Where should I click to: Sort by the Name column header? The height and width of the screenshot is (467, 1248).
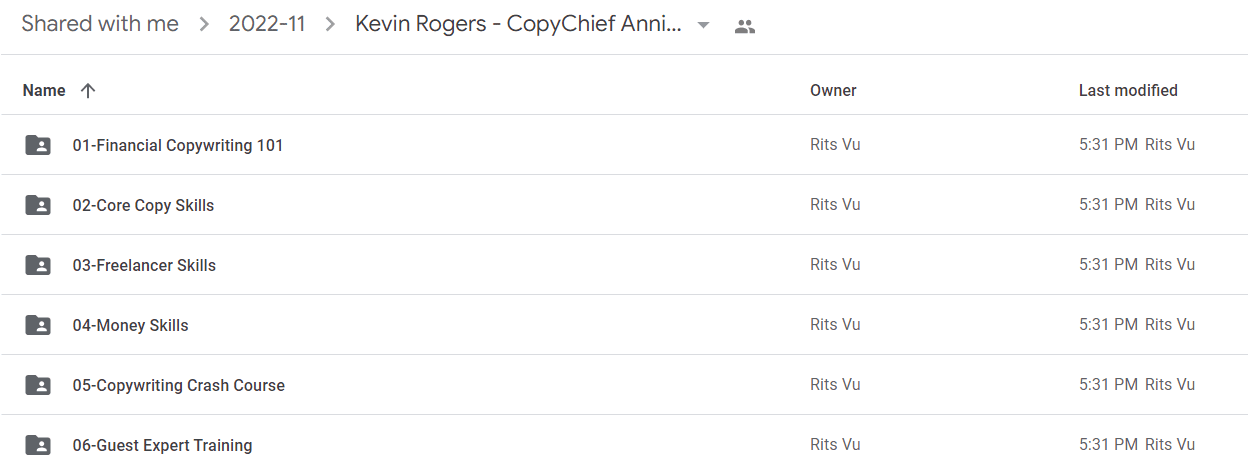44,91
